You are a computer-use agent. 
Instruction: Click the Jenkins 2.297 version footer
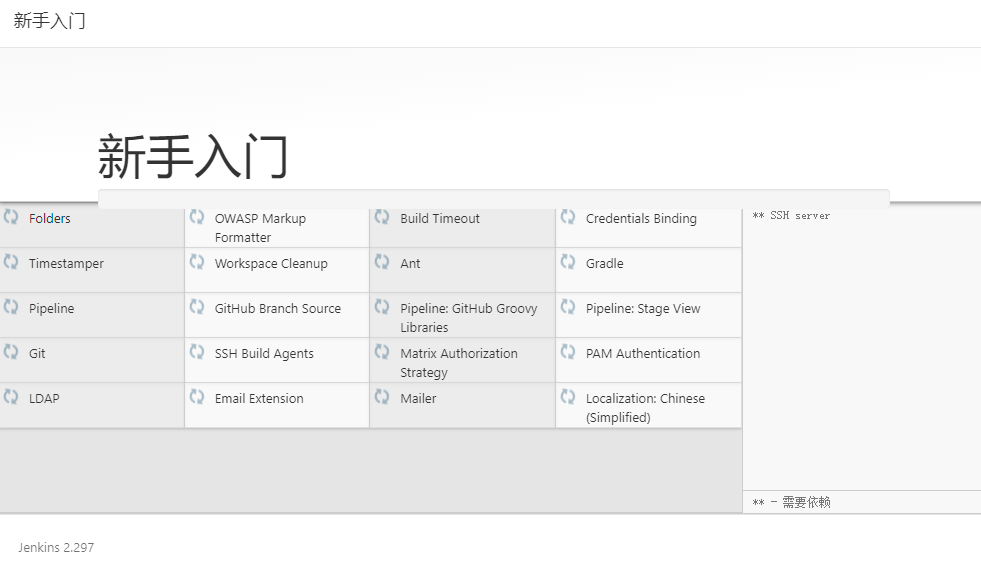[56, 547]
